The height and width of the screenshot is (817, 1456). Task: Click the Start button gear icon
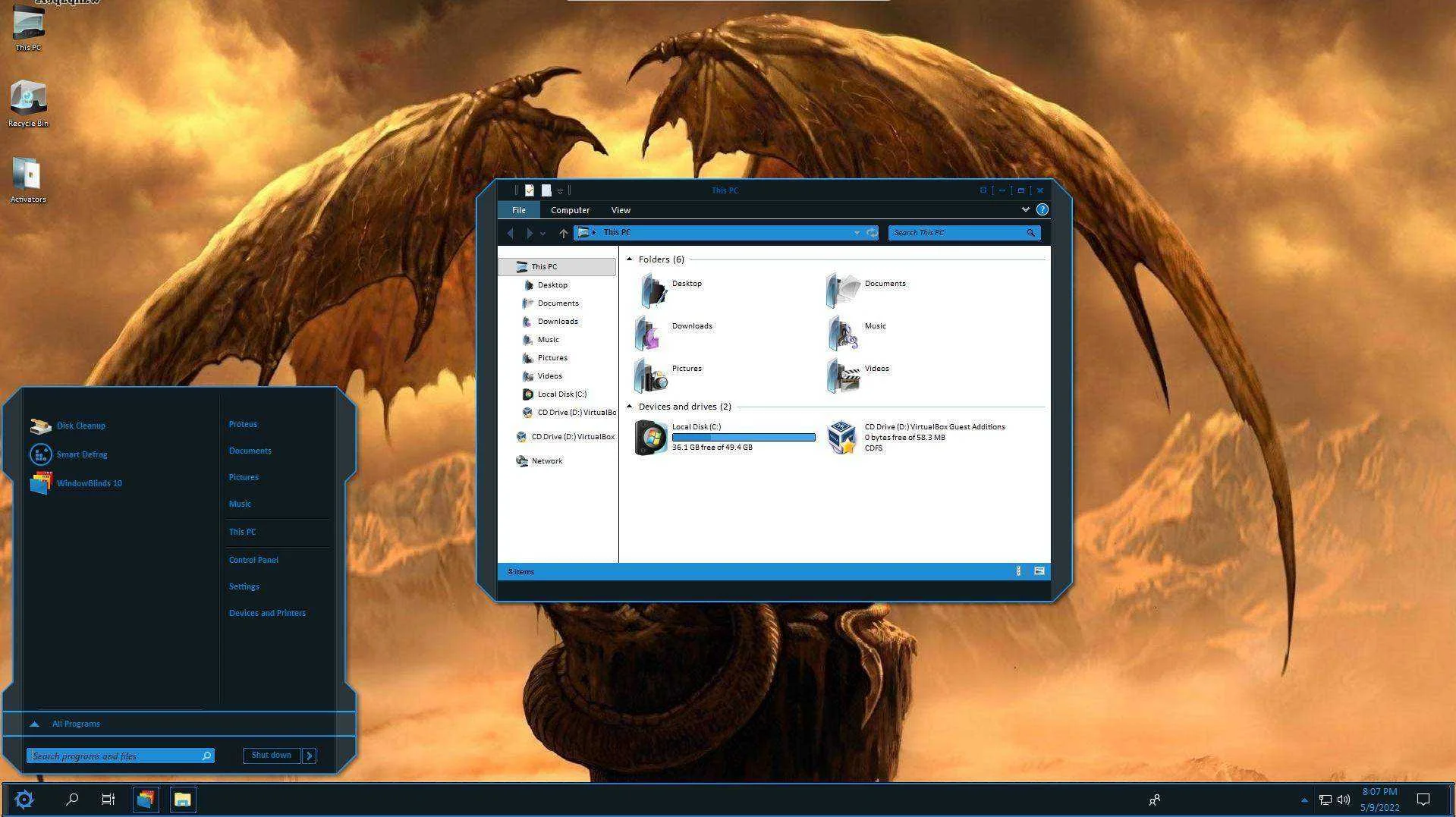[24, 800]
